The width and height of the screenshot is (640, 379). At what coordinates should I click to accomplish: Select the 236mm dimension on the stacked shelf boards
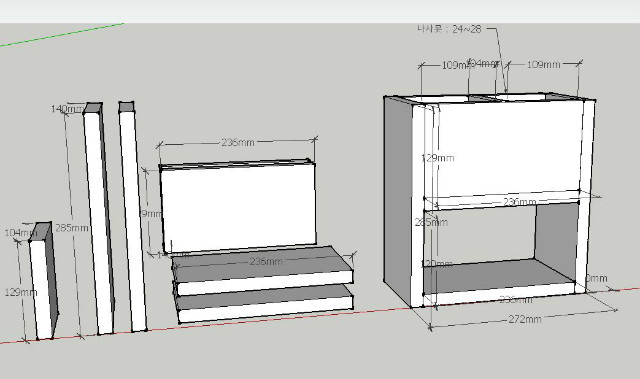266,261
